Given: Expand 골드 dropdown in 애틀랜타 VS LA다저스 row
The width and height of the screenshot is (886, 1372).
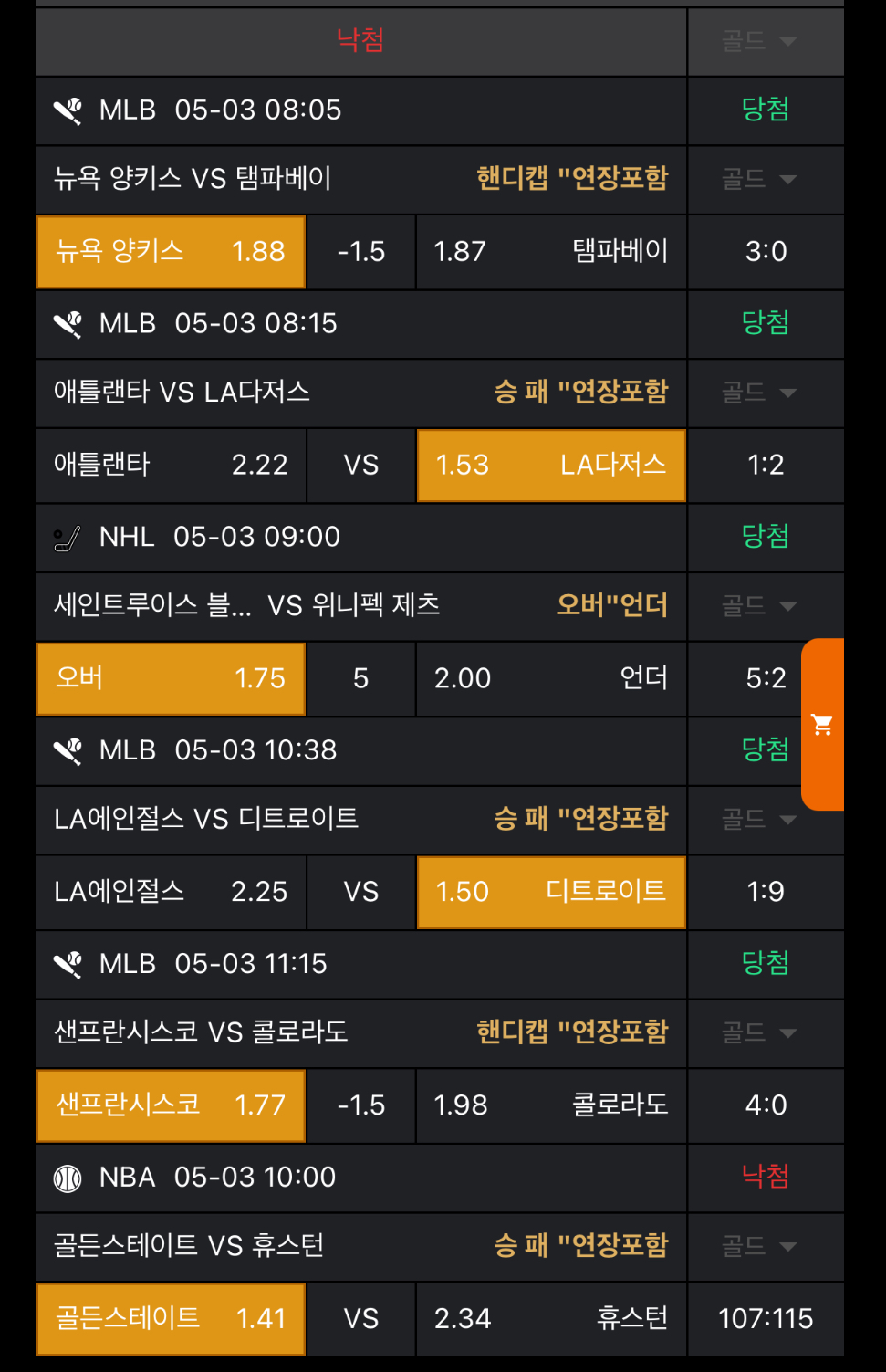Looking at the screenshot, I should click(759, 393).
